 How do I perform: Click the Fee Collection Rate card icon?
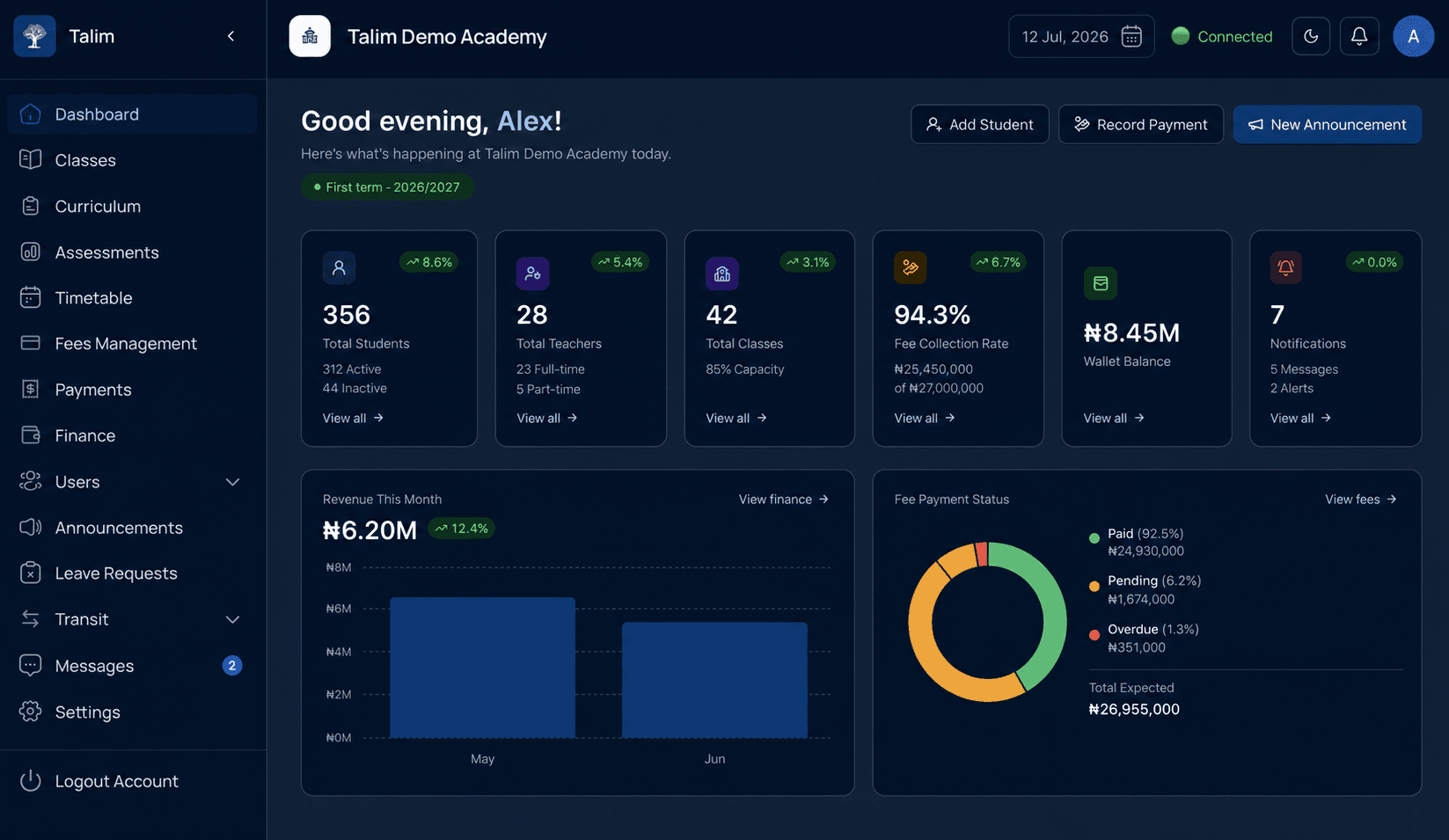point(911,267)
